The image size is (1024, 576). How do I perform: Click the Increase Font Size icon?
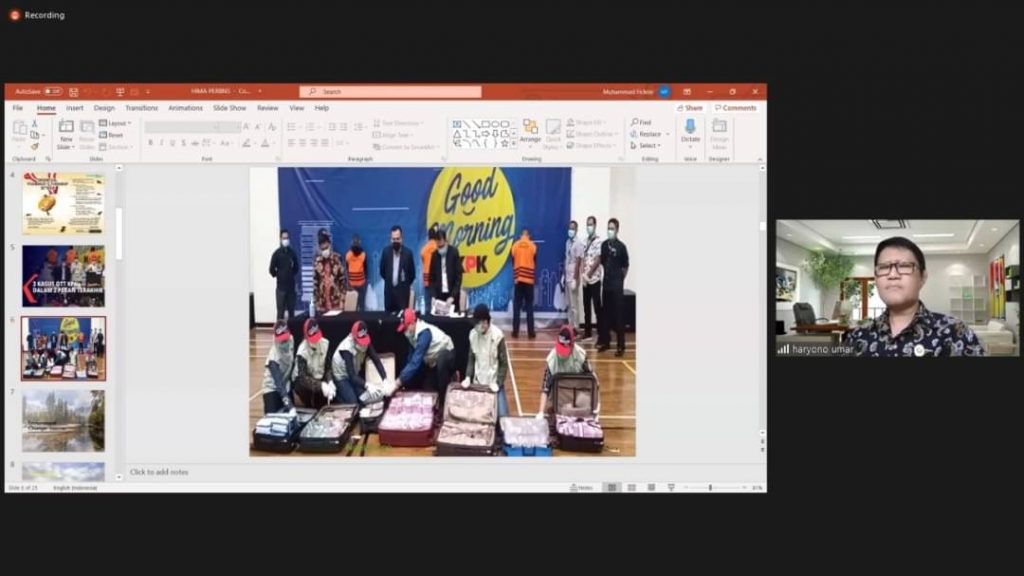pyautogui.click(x=246, y=127)
